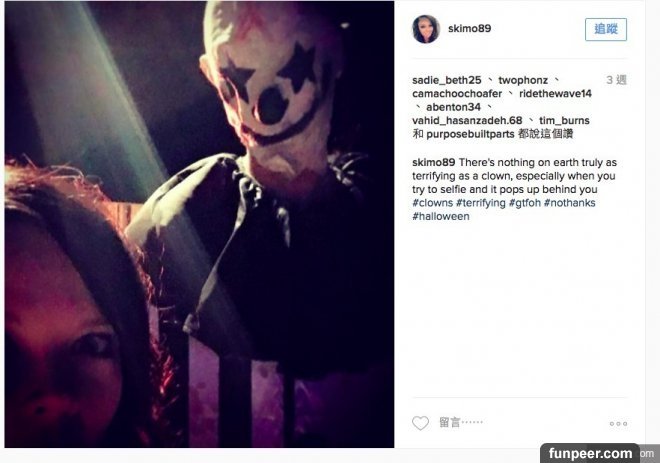This screenshot has height=463, width=660.
Task: Open the ridethewave14 liker profile
Action: (x=555, y=93)
